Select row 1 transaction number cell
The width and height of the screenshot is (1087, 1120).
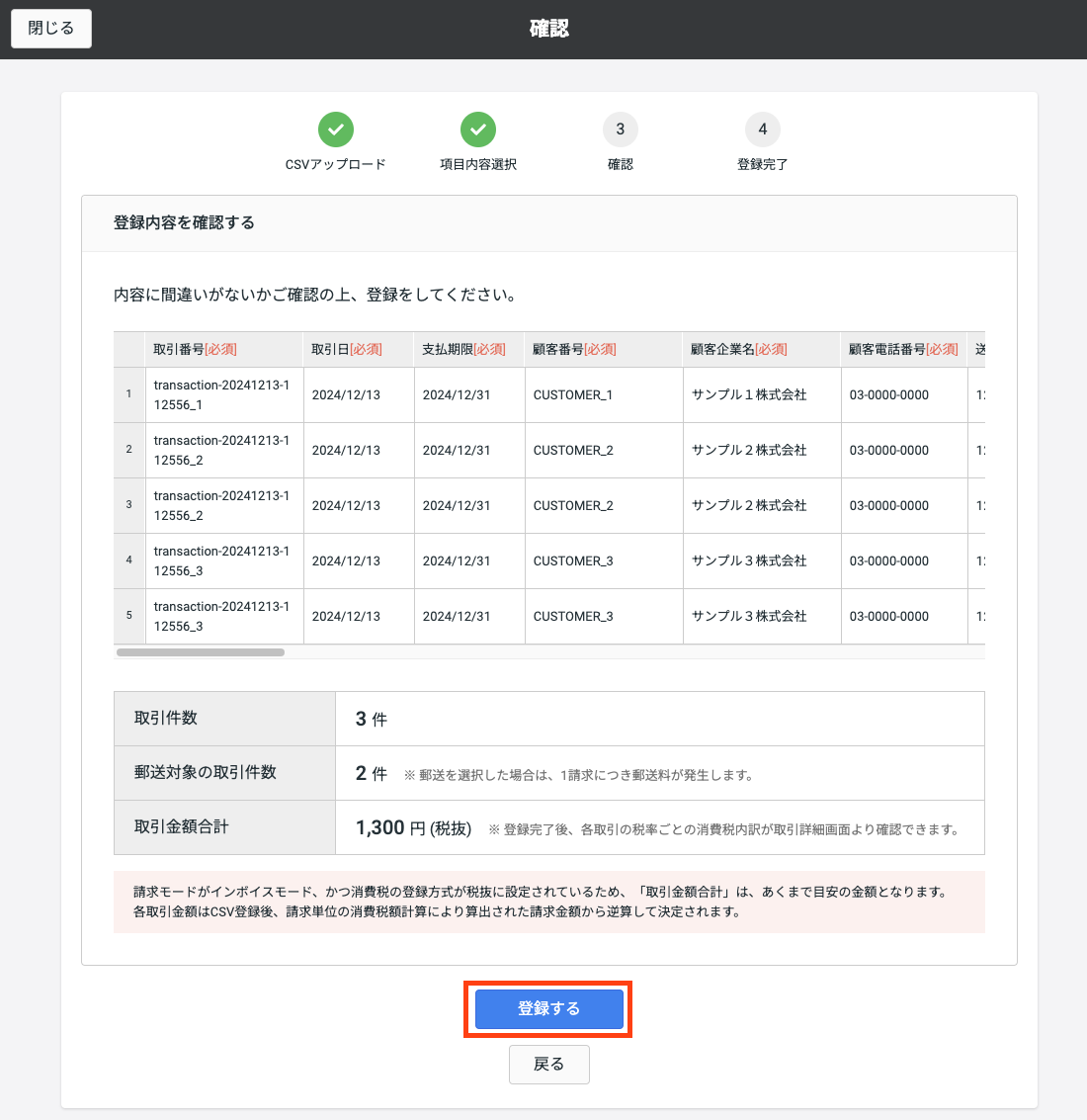coord(222,395)
